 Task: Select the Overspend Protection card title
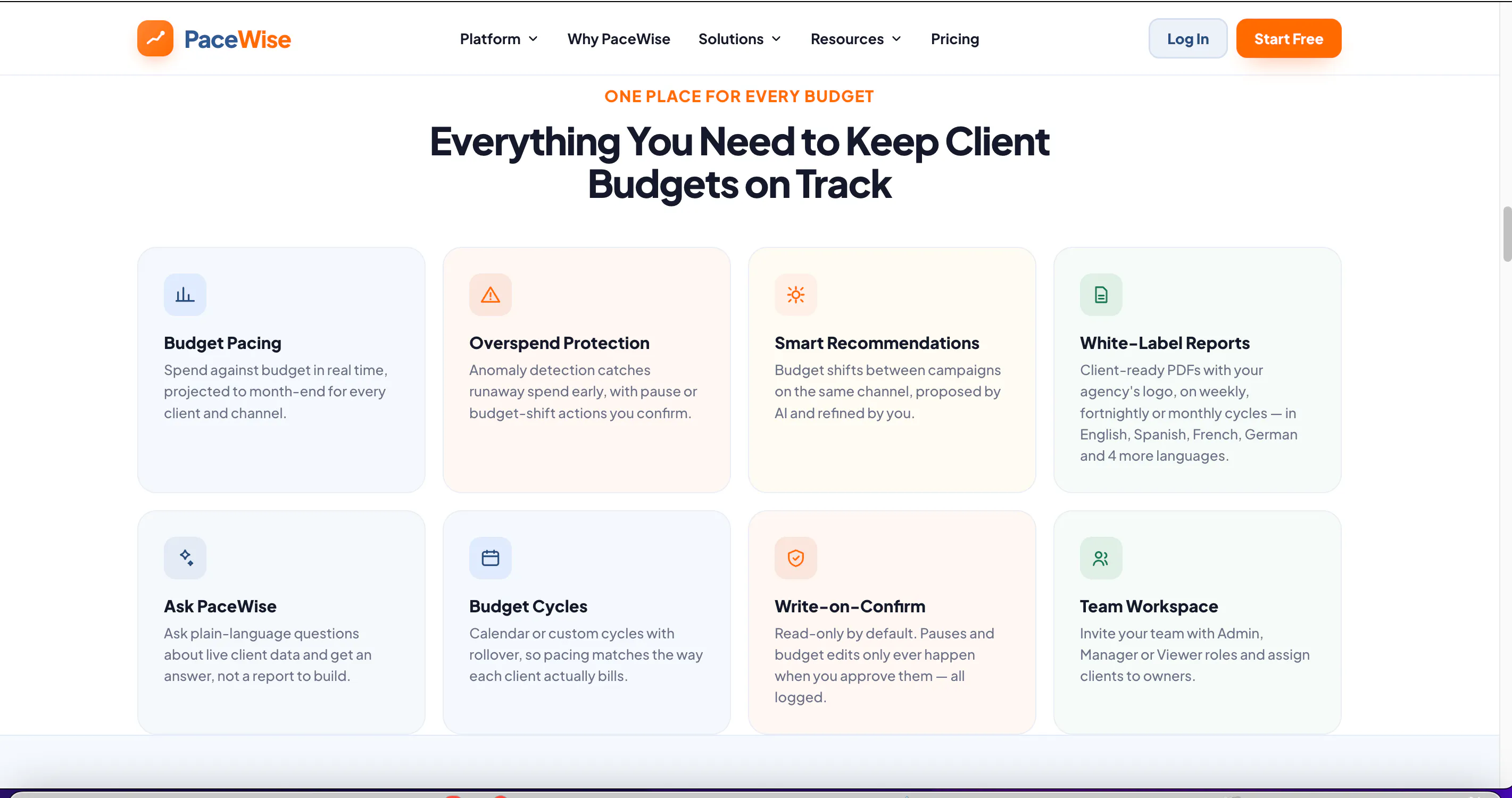[559, 343]
